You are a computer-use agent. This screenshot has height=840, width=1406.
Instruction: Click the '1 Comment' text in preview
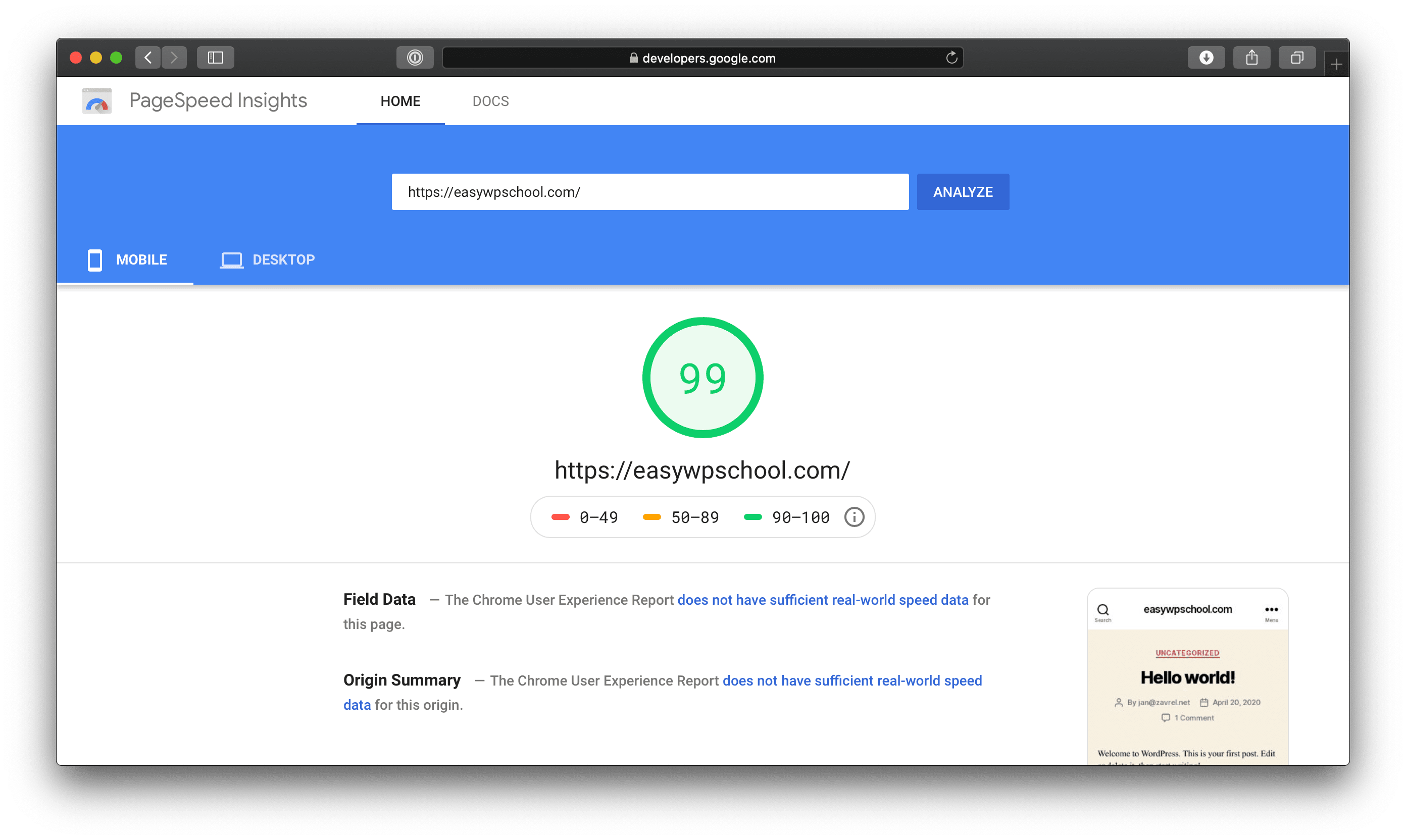pyautogui.click(x=1194, y=718)
